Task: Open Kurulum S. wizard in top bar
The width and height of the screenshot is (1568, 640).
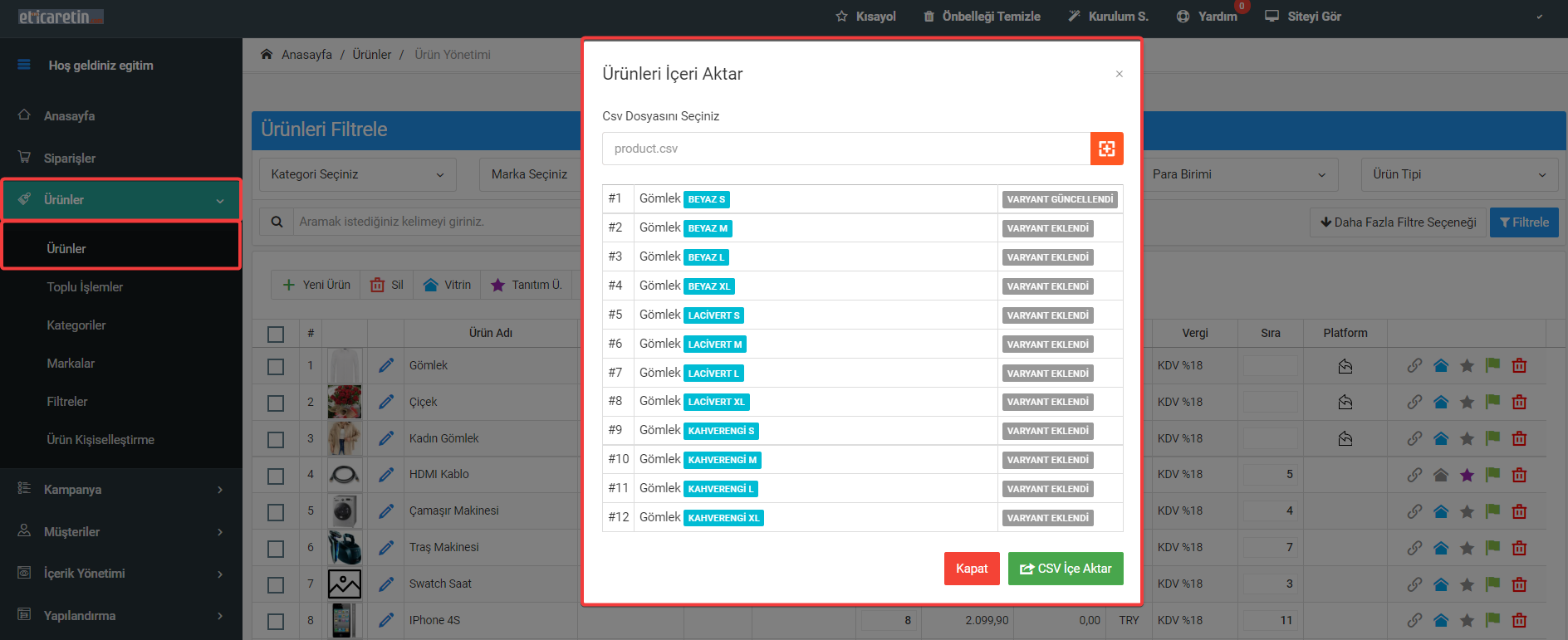Action: click(x=1108, y=17)
